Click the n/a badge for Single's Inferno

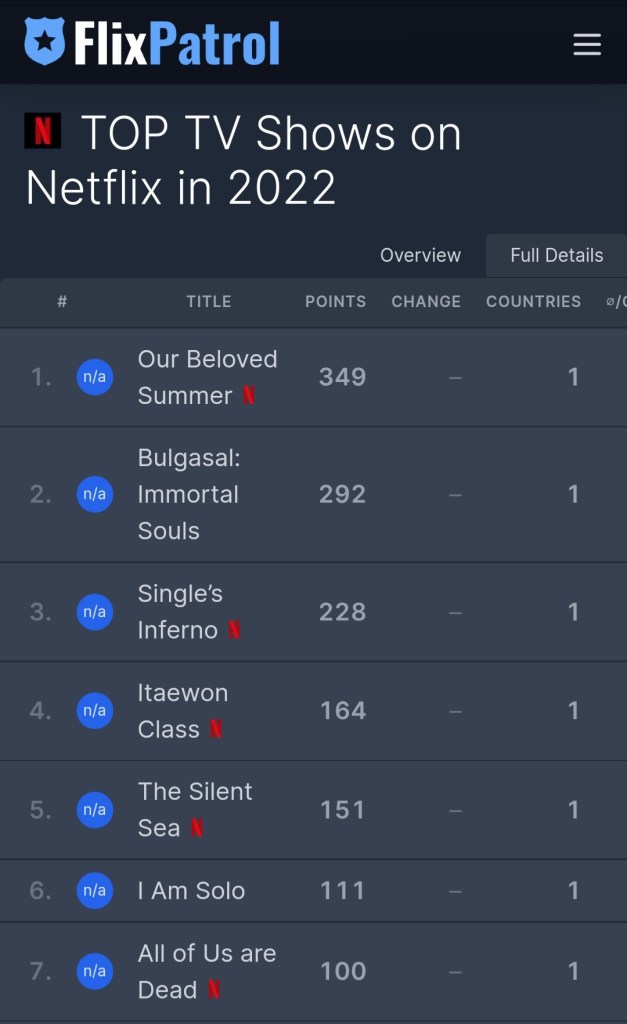[x=95, y=612]
